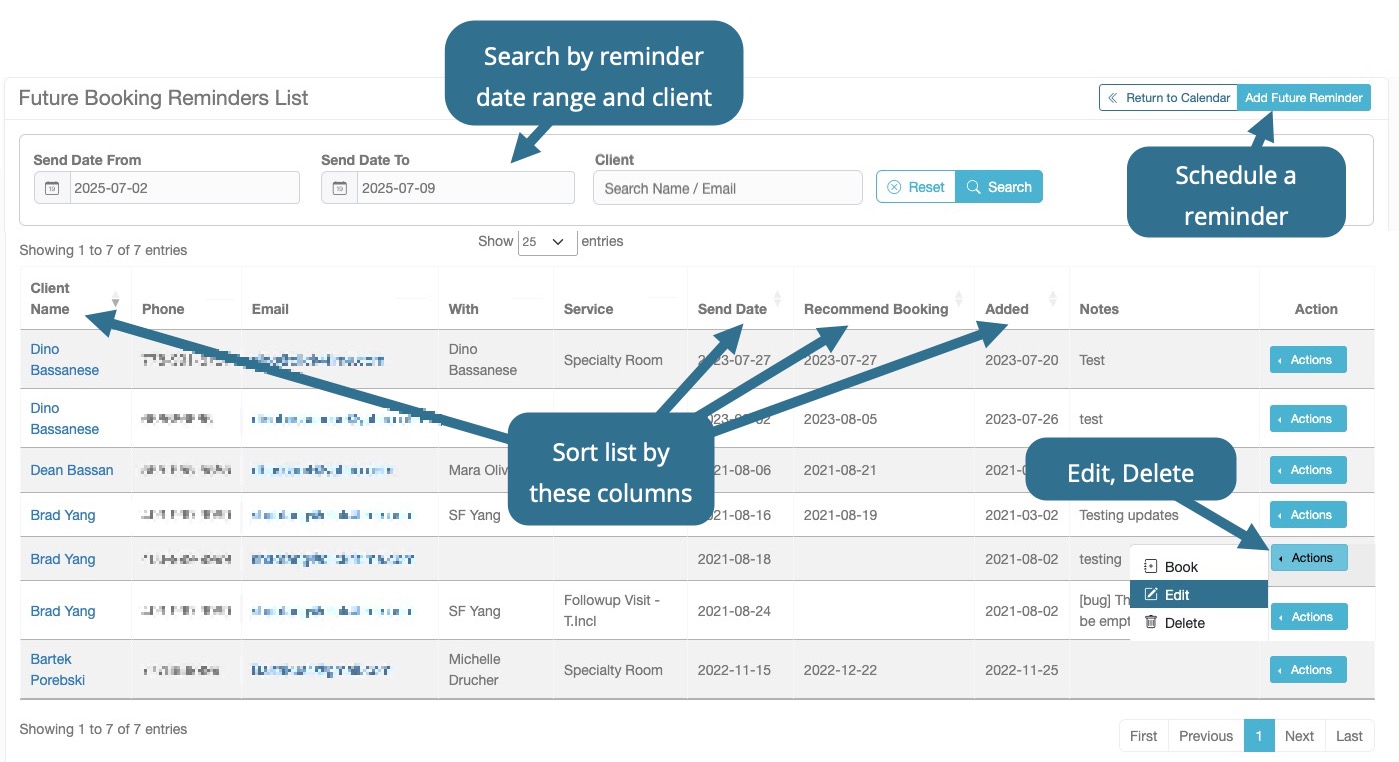
Task: Select Edit in the Actions menu
Action: pos(1177,595)
